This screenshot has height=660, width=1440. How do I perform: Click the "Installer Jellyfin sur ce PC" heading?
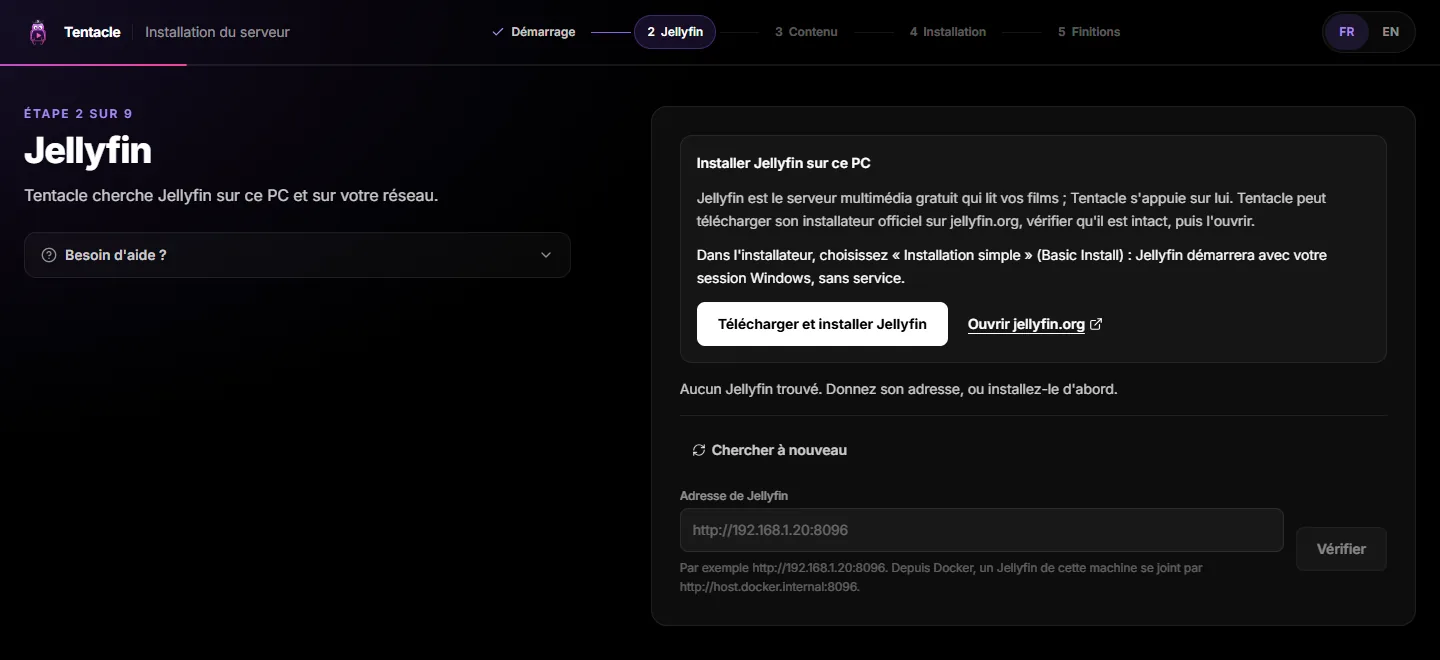(x=783, y=163)
